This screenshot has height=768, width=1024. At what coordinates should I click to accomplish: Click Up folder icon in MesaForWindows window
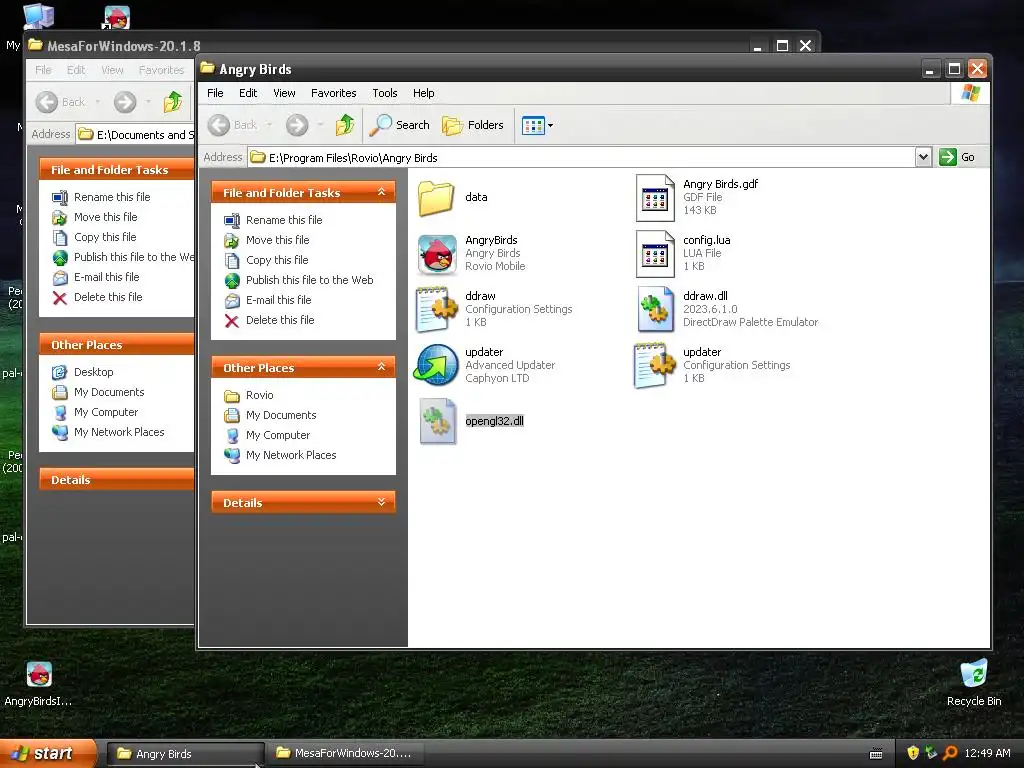pos(172,102)
